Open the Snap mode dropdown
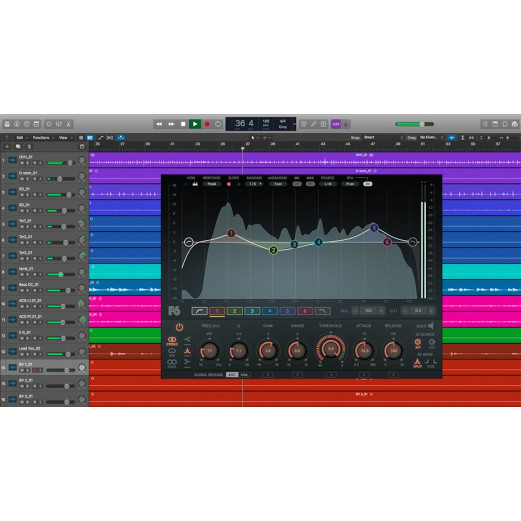Screen dimensions: 521x521 click(383, 137)
